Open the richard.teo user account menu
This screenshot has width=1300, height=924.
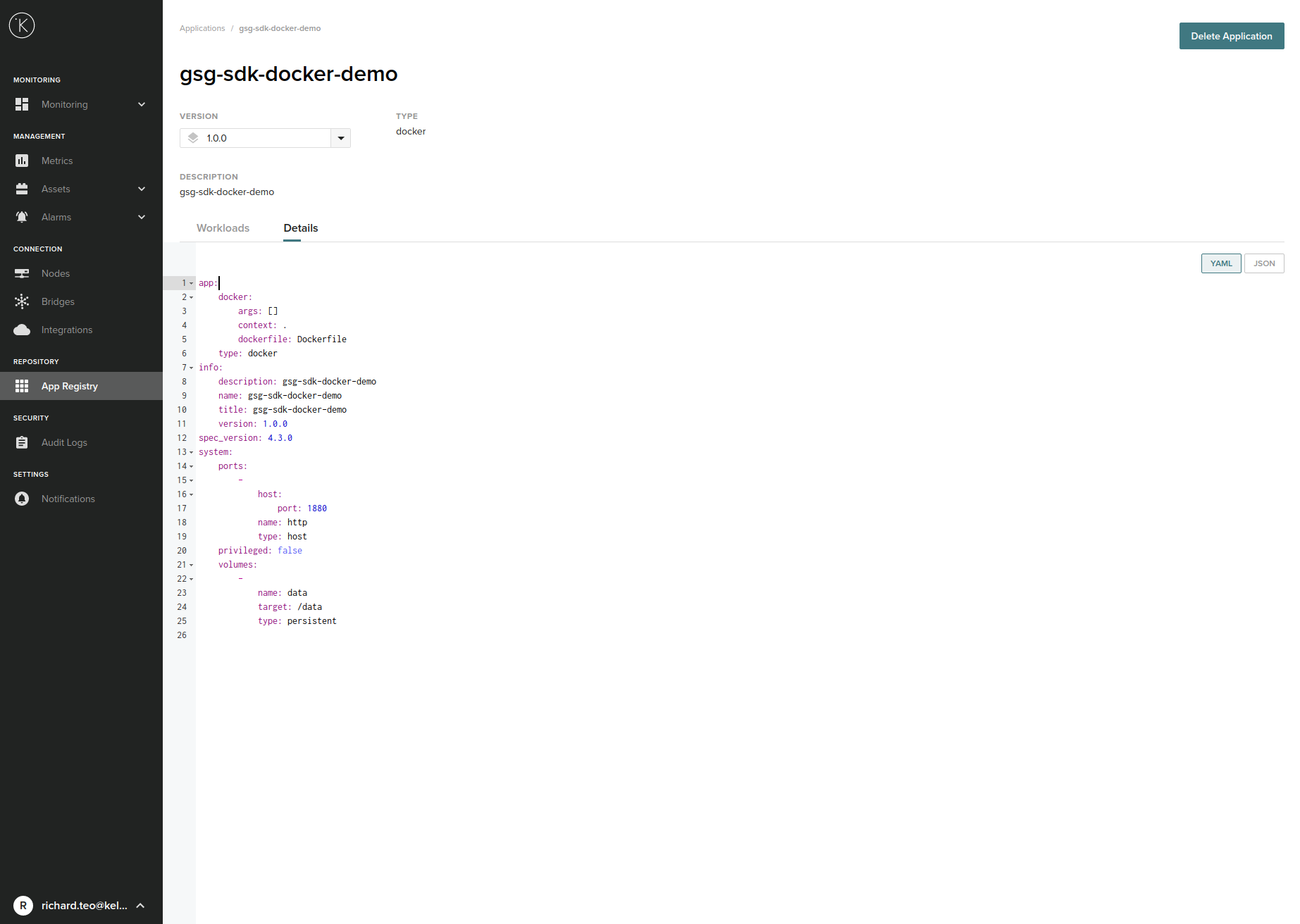(81, 906)
